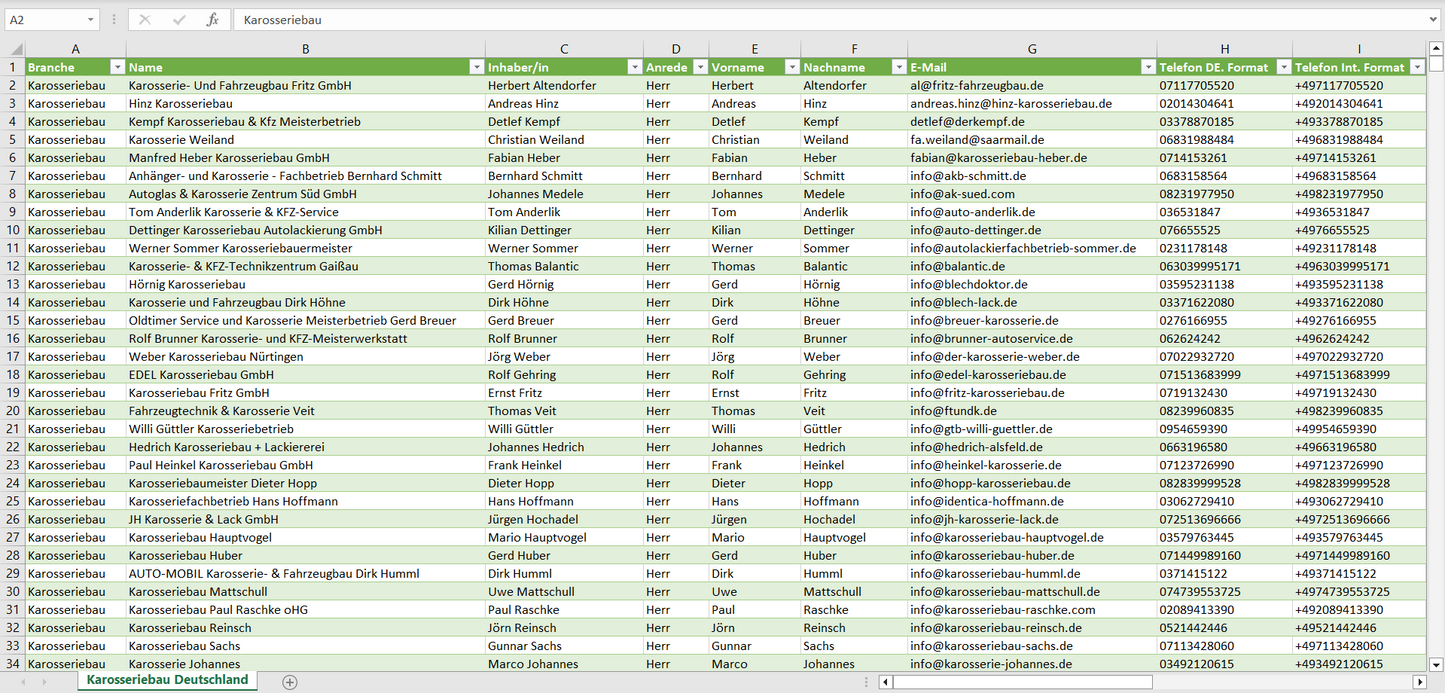Viewport: 1445px width, 693px height.
Task: Click the Select All corner triangle
Action: pos(14,49)
